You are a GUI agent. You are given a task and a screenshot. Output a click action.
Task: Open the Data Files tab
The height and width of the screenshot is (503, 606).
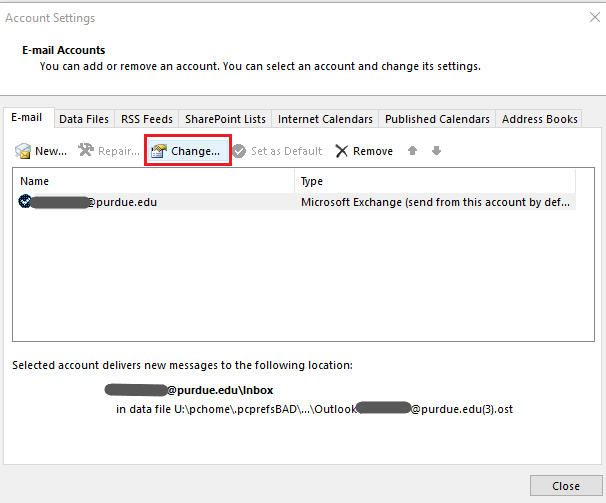point(84,119)
